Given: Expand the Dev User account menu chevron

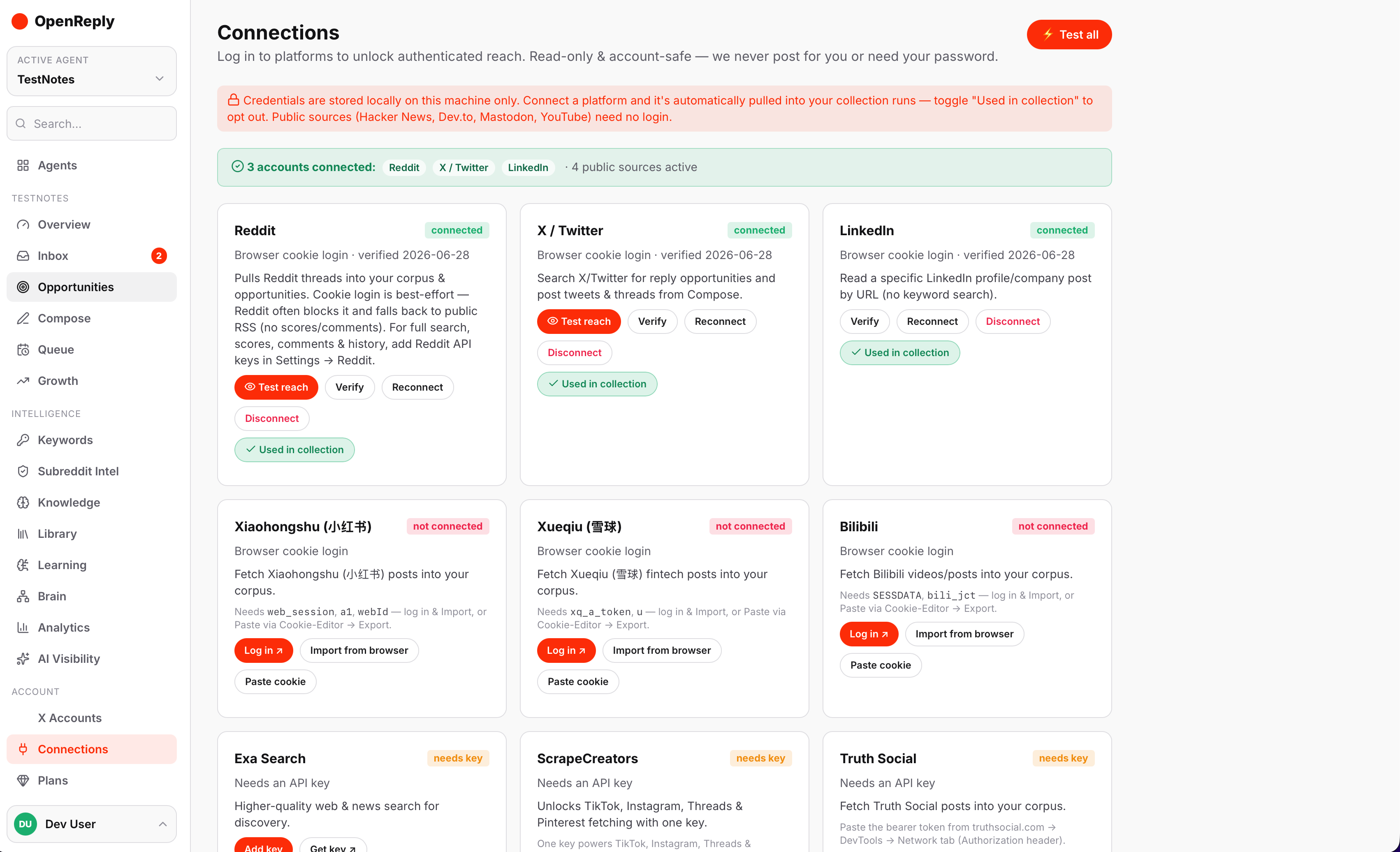Looking at the screenshot, I should tap(162, 824).
